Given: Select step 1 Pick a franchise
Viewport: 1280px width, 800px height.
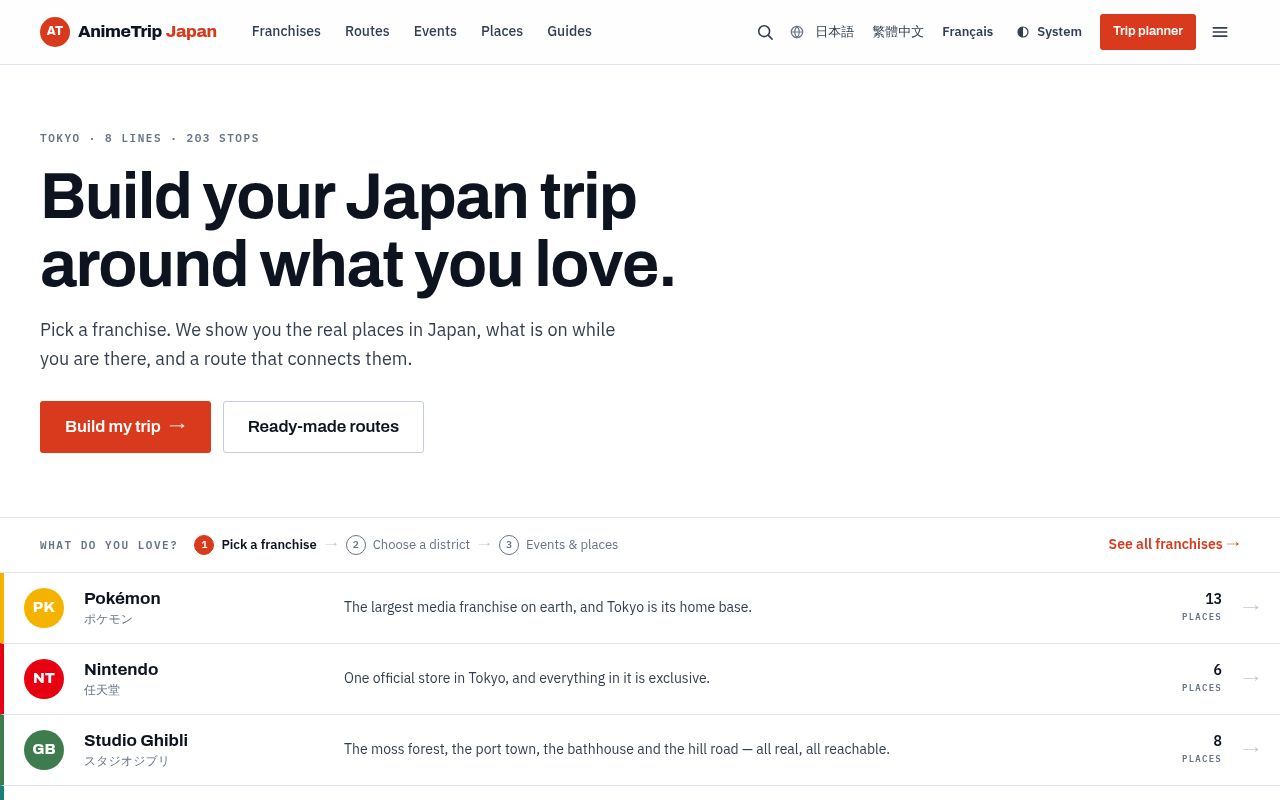Looking at the screenshot, I should pyautogui.click(x=256, y=545).
